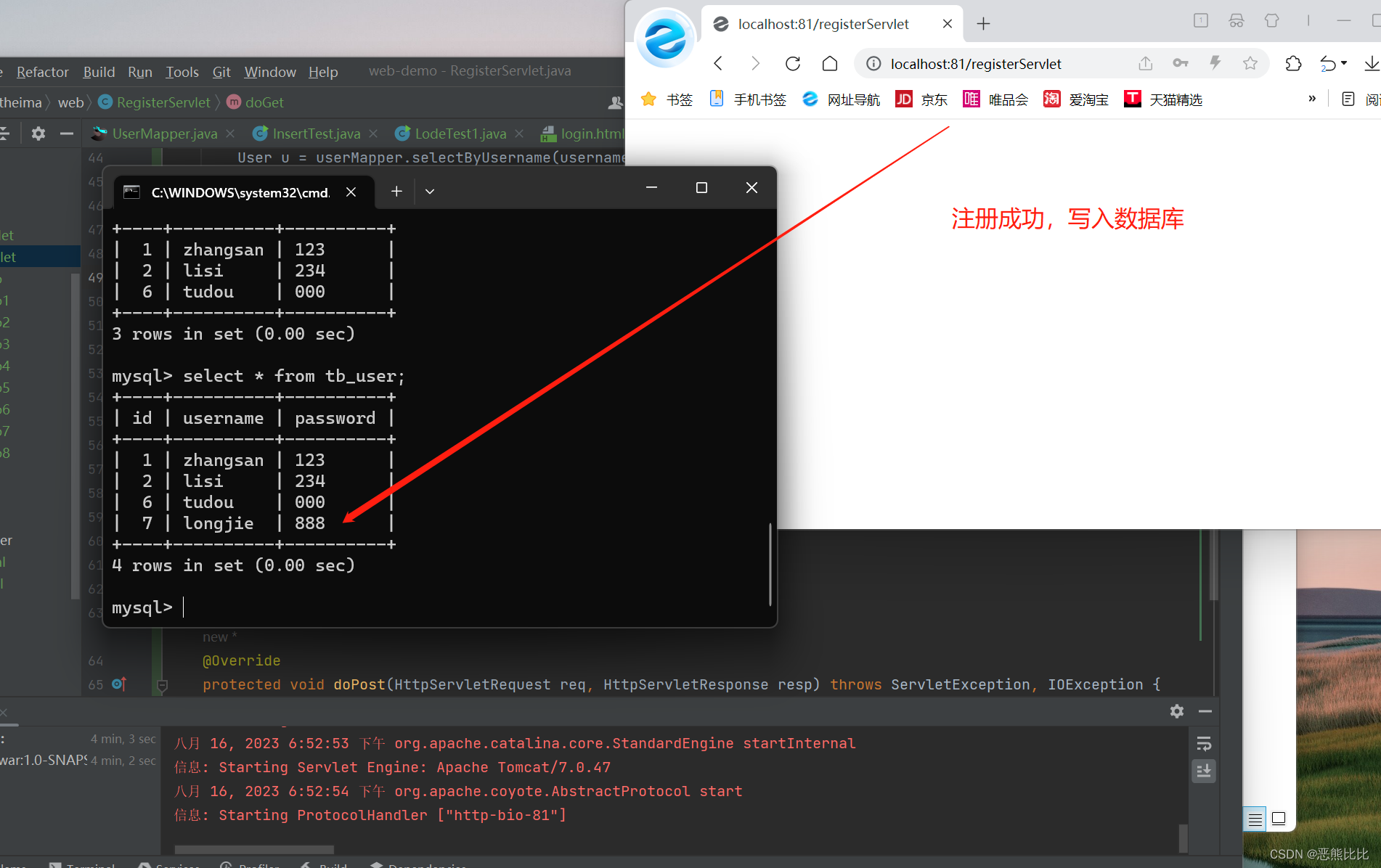The height and width of the screenshot is (868, 1381).
Task: Open the Run menu in IntelliJ
Action: tap(139, 72)
